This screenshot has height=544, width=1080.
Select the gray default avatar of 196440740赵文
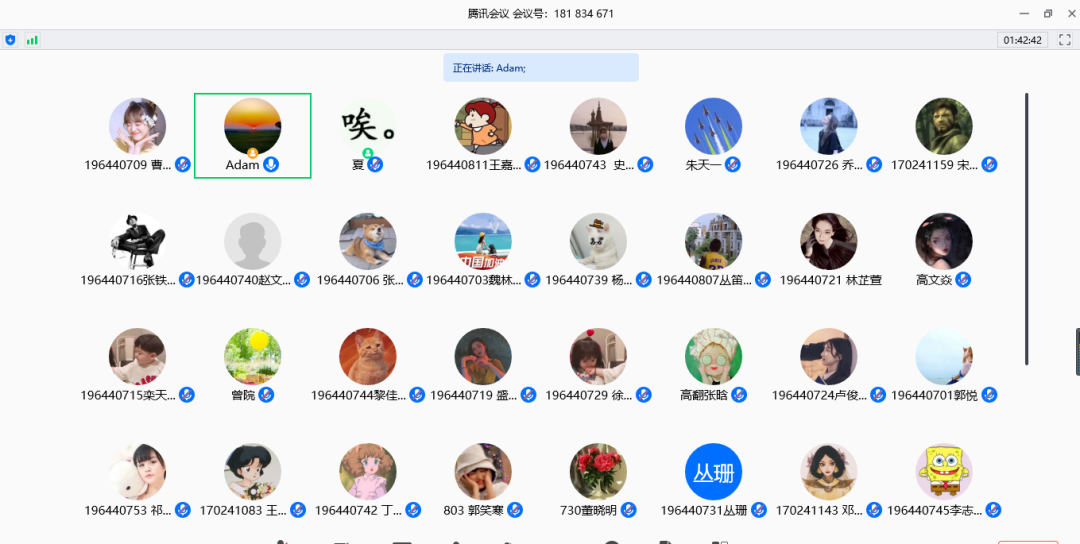tap(253, 242)
